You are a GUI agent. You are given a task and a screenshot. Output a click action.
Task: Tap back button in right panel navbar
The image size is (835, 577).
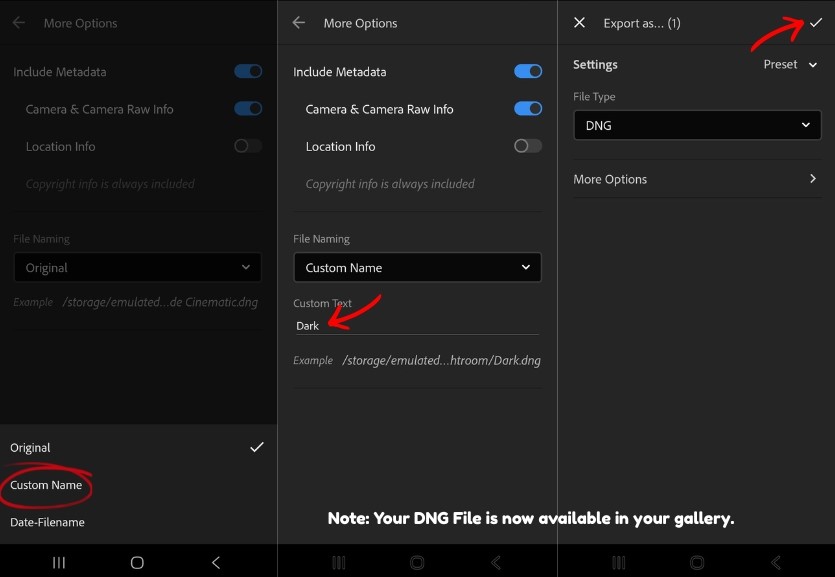click(x=776, y=562)
